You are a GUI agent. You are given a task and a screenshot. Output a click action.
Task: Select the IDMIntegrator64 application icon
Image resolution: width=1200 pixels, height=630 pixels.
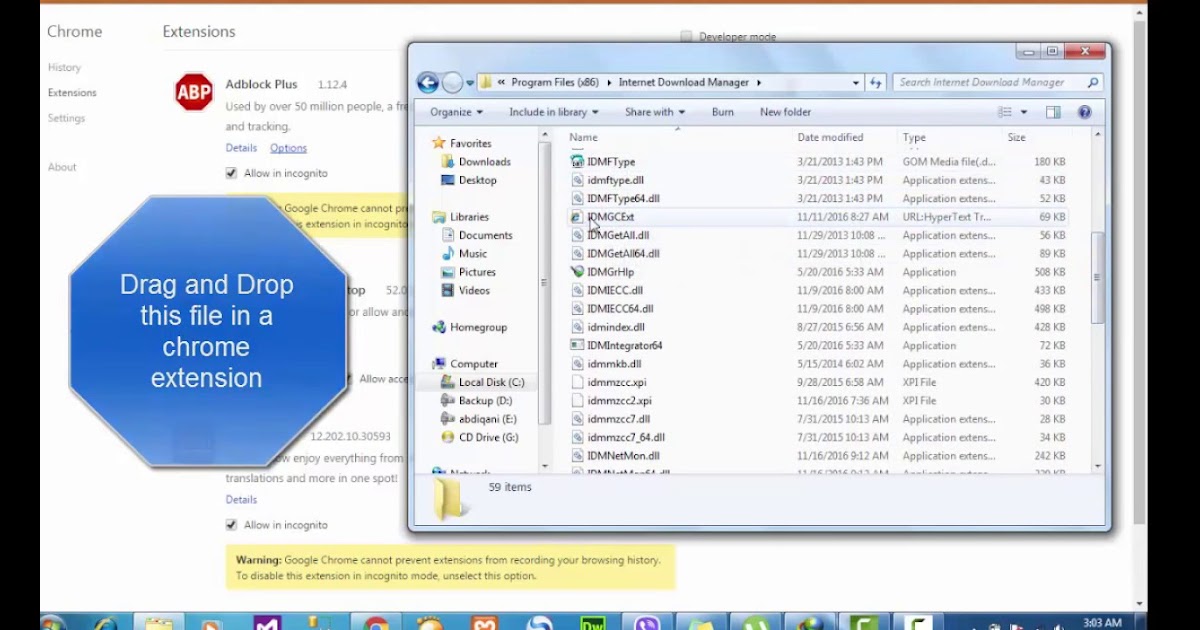(577, 346)
